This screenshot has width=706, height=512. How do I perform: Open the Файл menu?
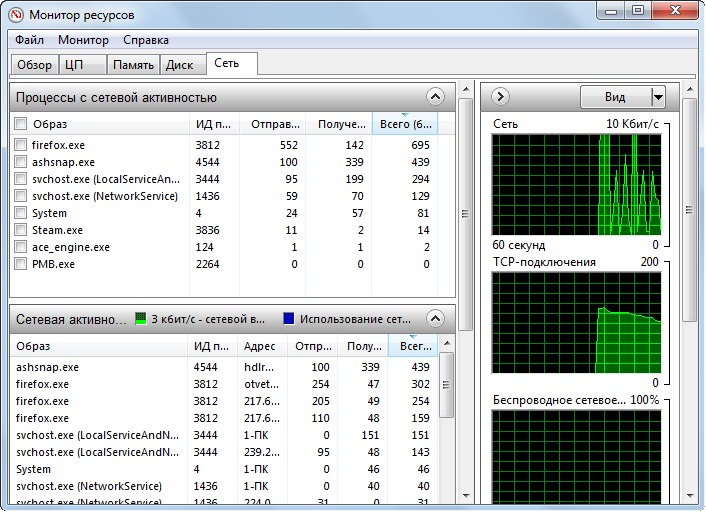(29, 40)
